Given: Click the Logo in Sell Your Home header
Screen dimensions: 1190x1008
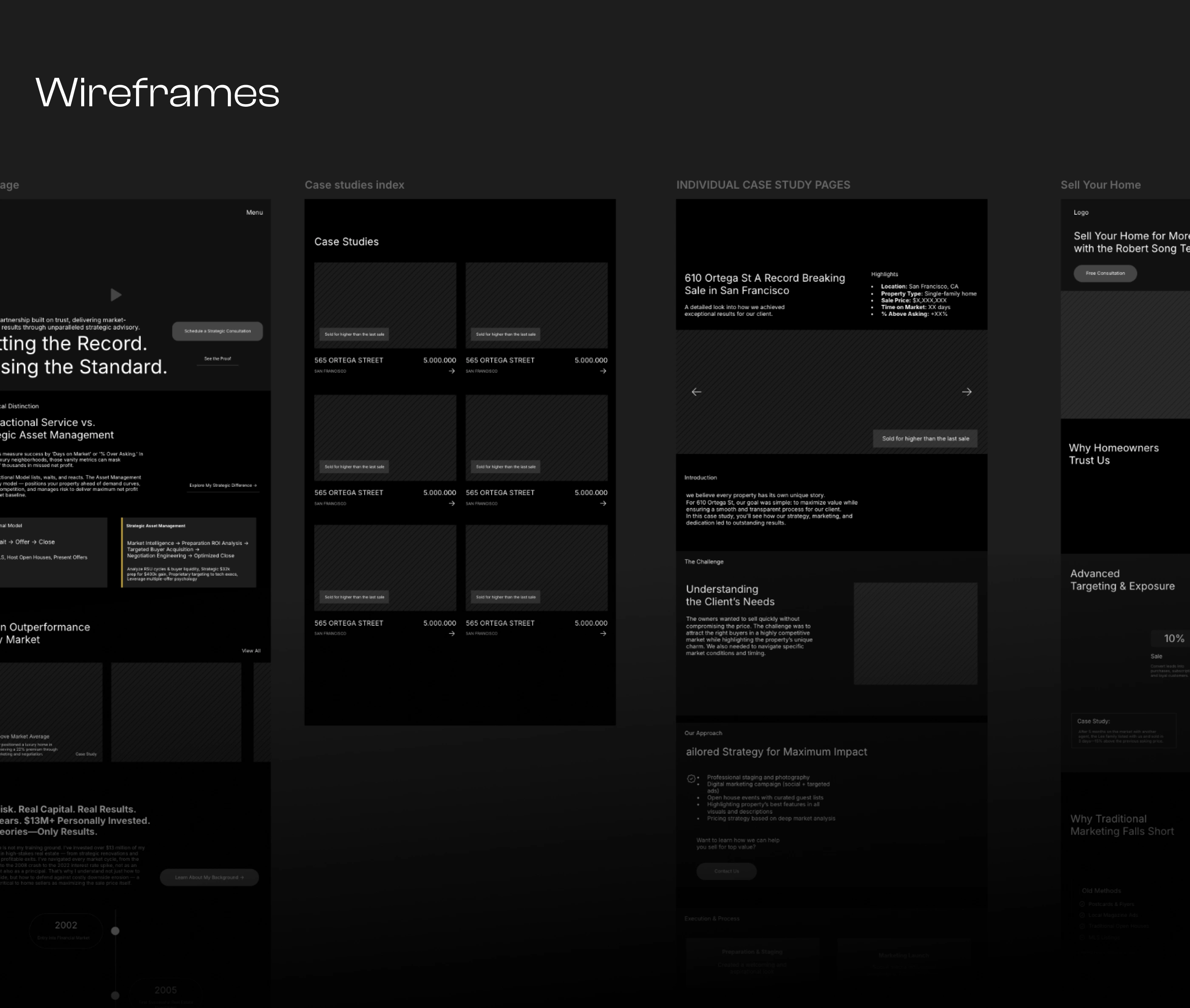Looking at the screenshot, I should [x=1081, y=213].
